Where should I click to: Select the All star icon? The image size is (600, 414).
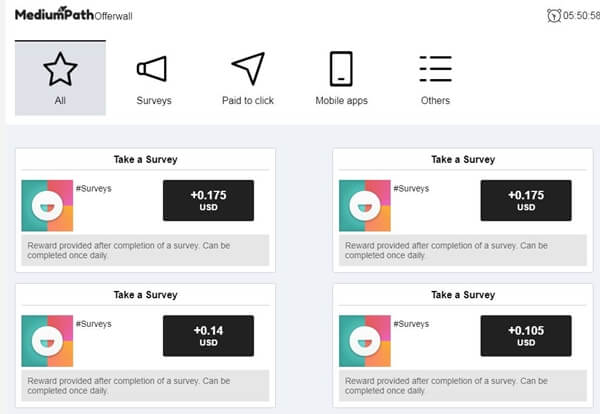[60, 69]
